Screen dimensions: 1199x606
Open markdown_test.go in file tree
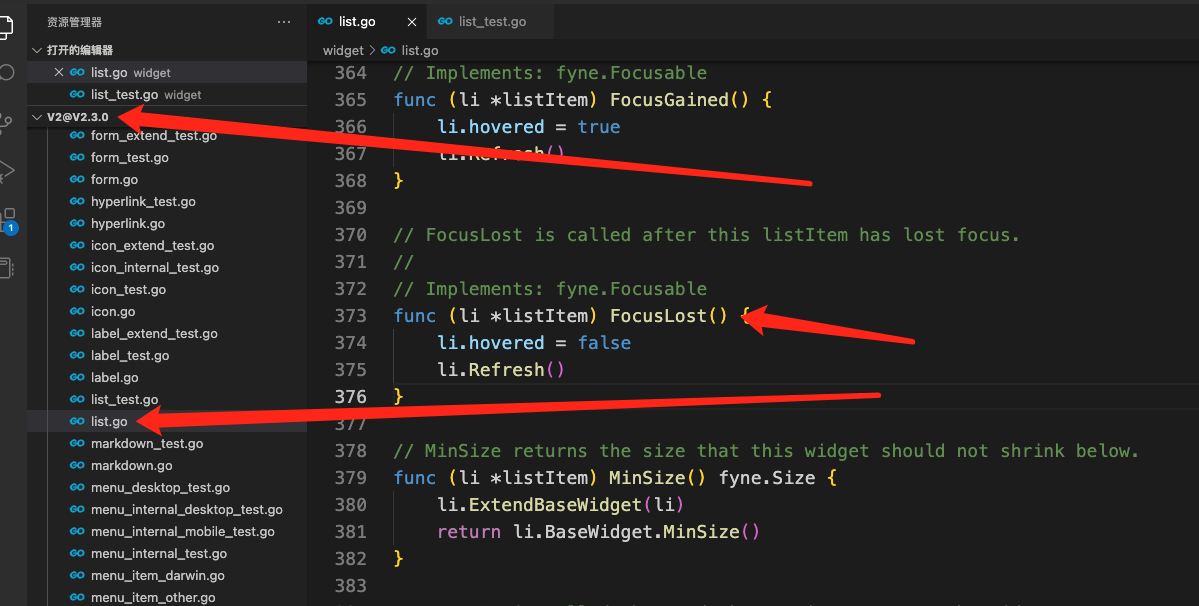pyautogui.click(x=147, y=444)
